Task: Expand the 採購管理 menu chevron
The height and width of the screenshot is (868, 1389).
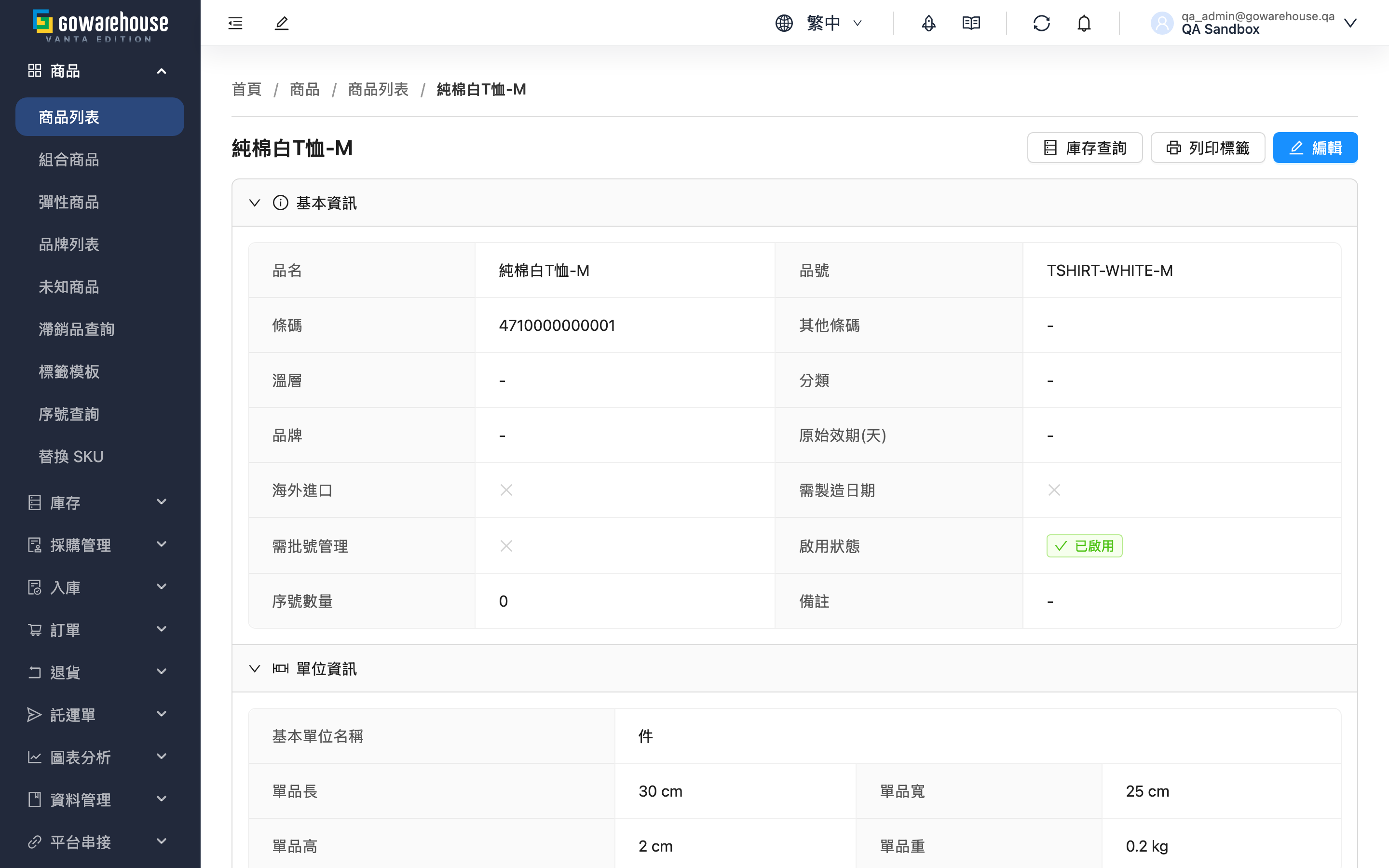Action: coord(162,544)
